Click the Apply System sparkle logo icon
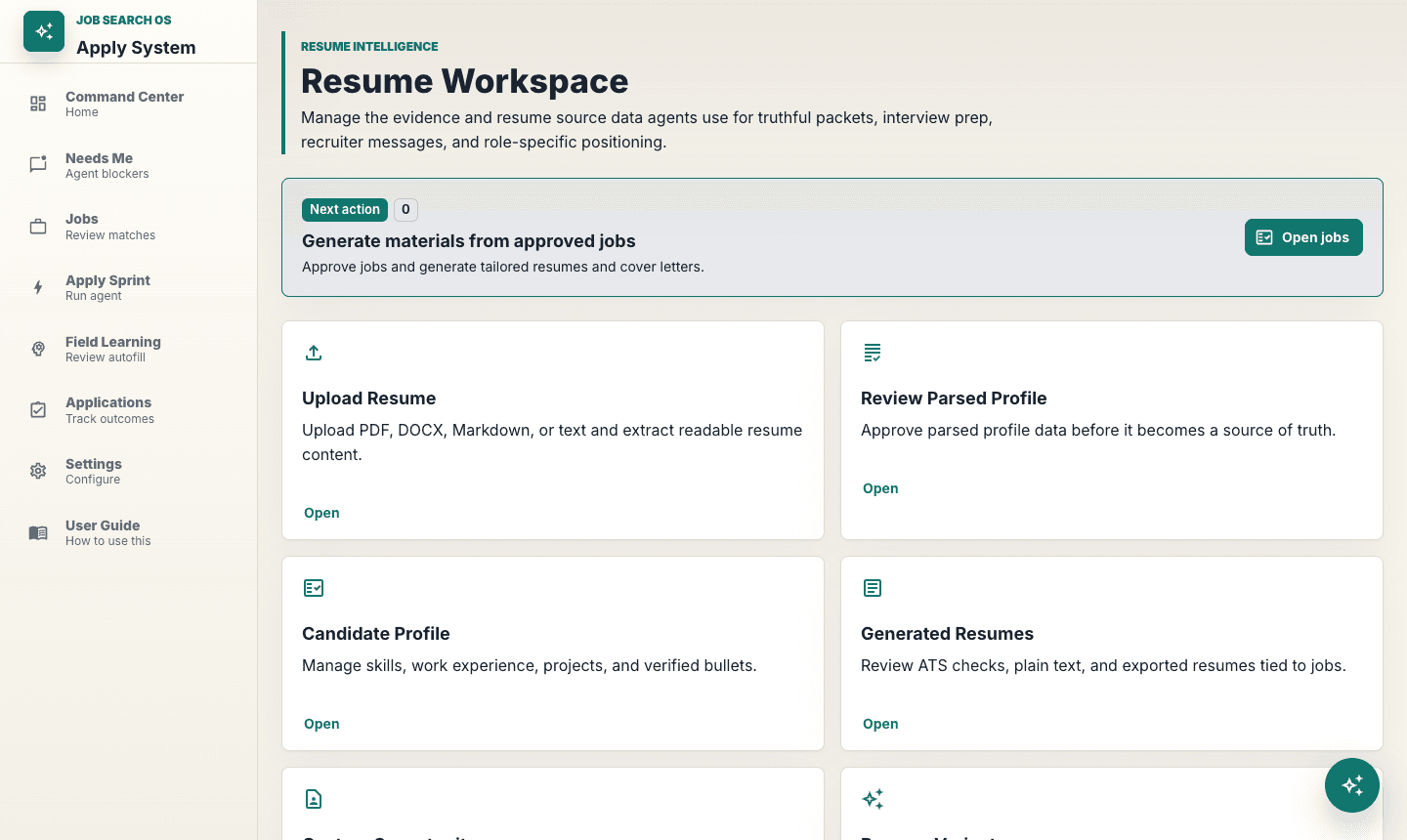Image resolution: width=1407 pixels, height=840 pixels. click(x=44, y=31)
